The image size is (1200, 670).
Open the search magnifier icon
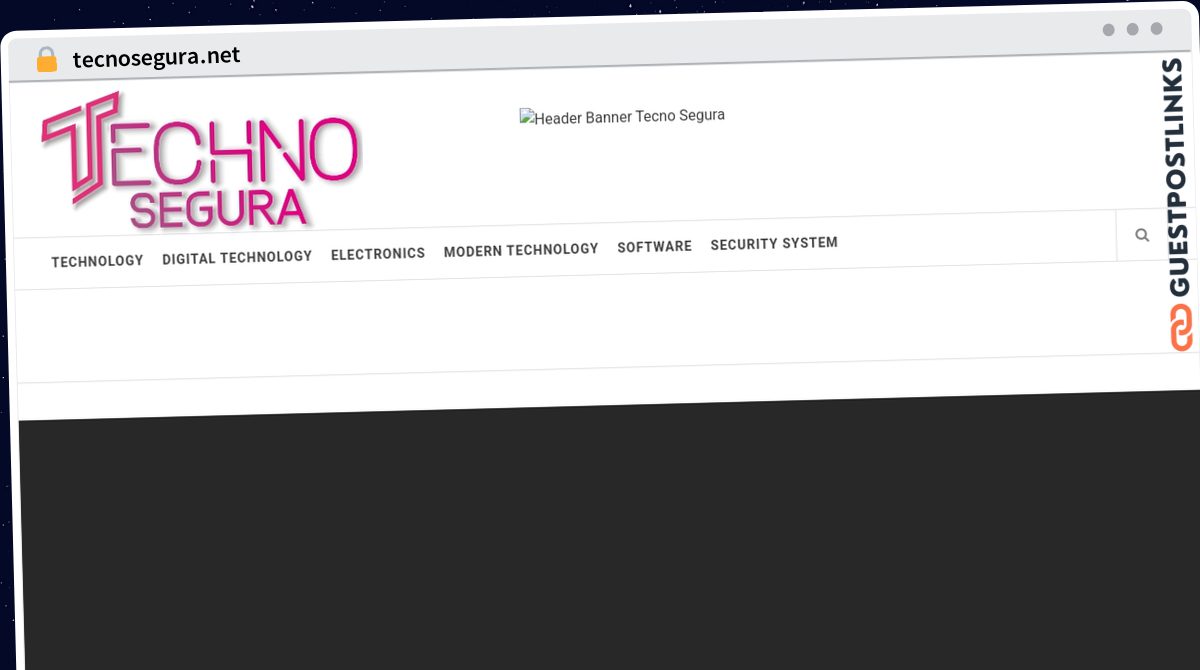point(1142,235)
